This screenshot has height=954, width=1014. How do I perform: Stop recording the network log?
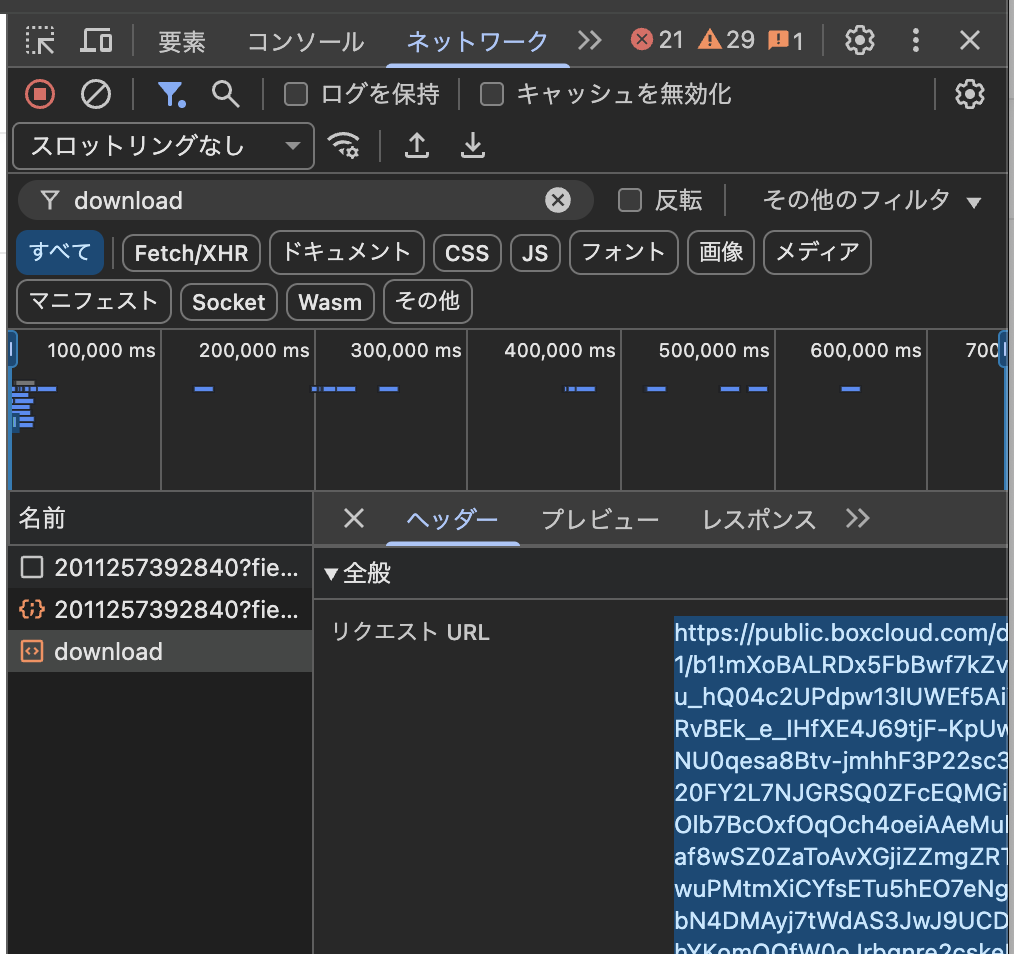click(x=40, y=95)
